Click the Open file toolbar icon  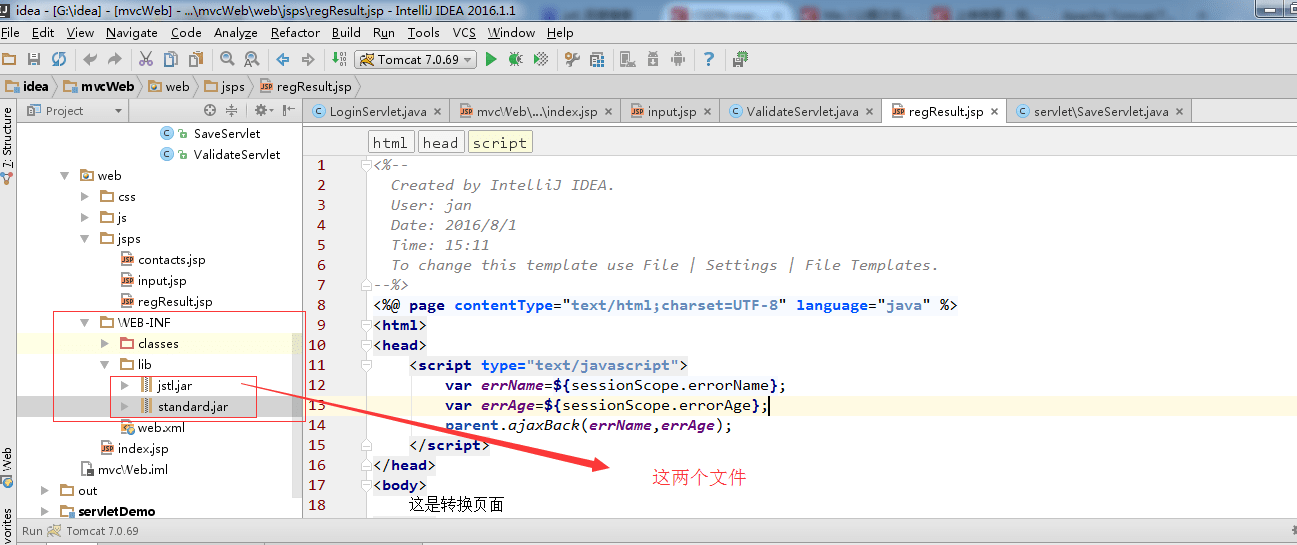(x=9, y=59)
